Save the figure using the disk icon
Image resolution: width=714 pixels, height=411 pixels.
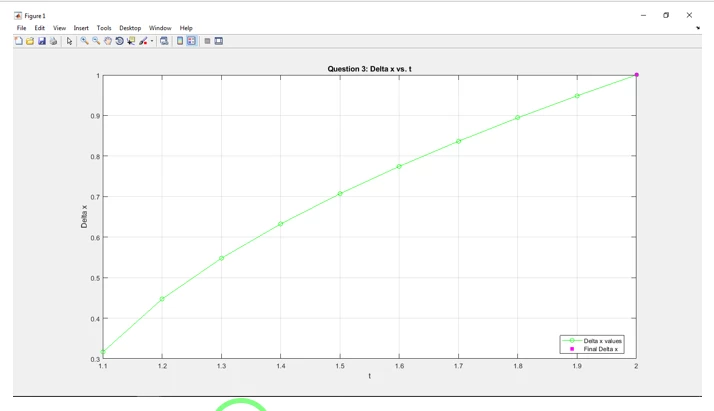(x=42, y=41)
